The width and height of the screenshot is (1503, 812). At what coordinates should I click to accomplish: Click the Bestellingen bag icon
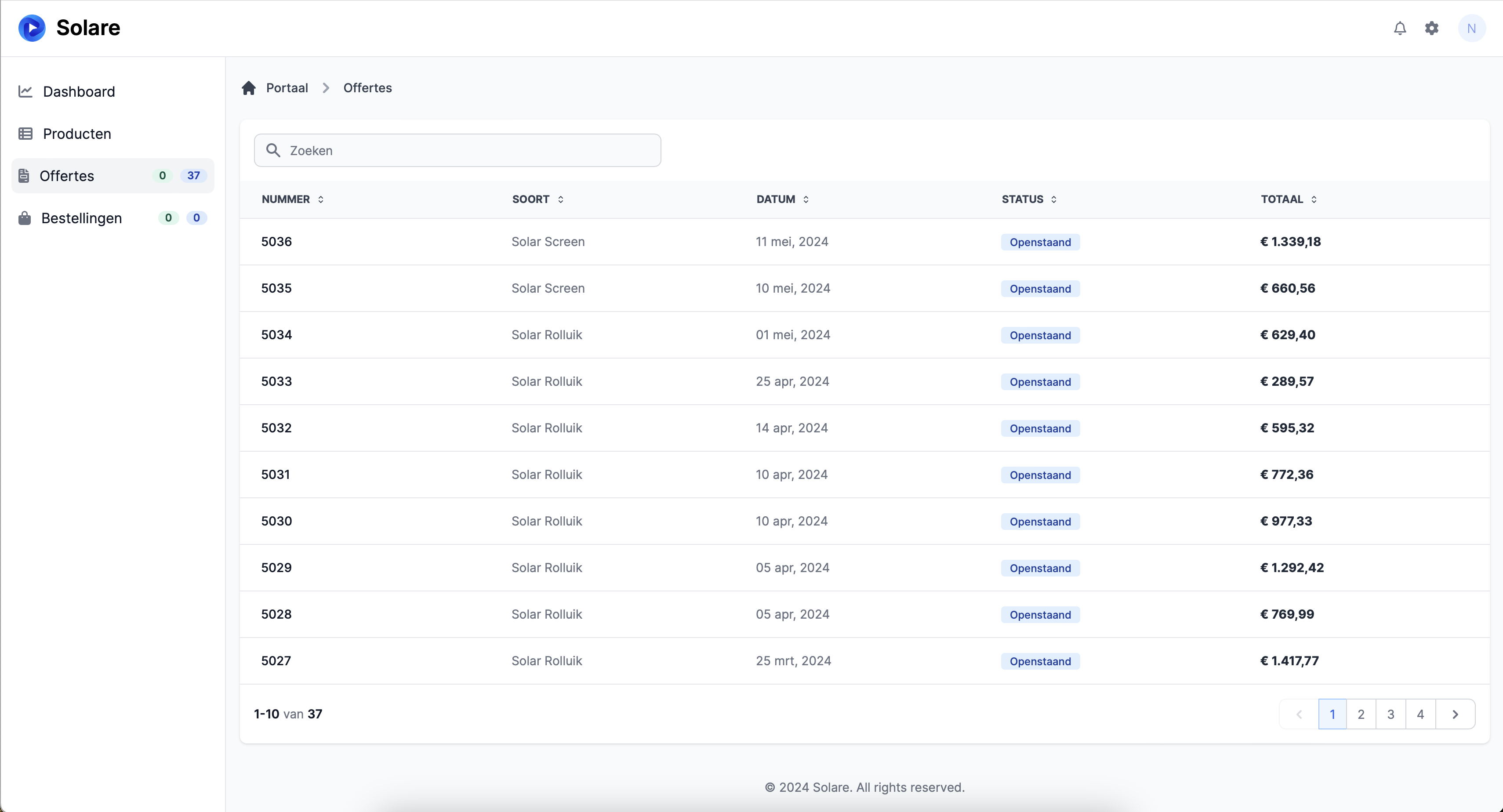point(25,218)
